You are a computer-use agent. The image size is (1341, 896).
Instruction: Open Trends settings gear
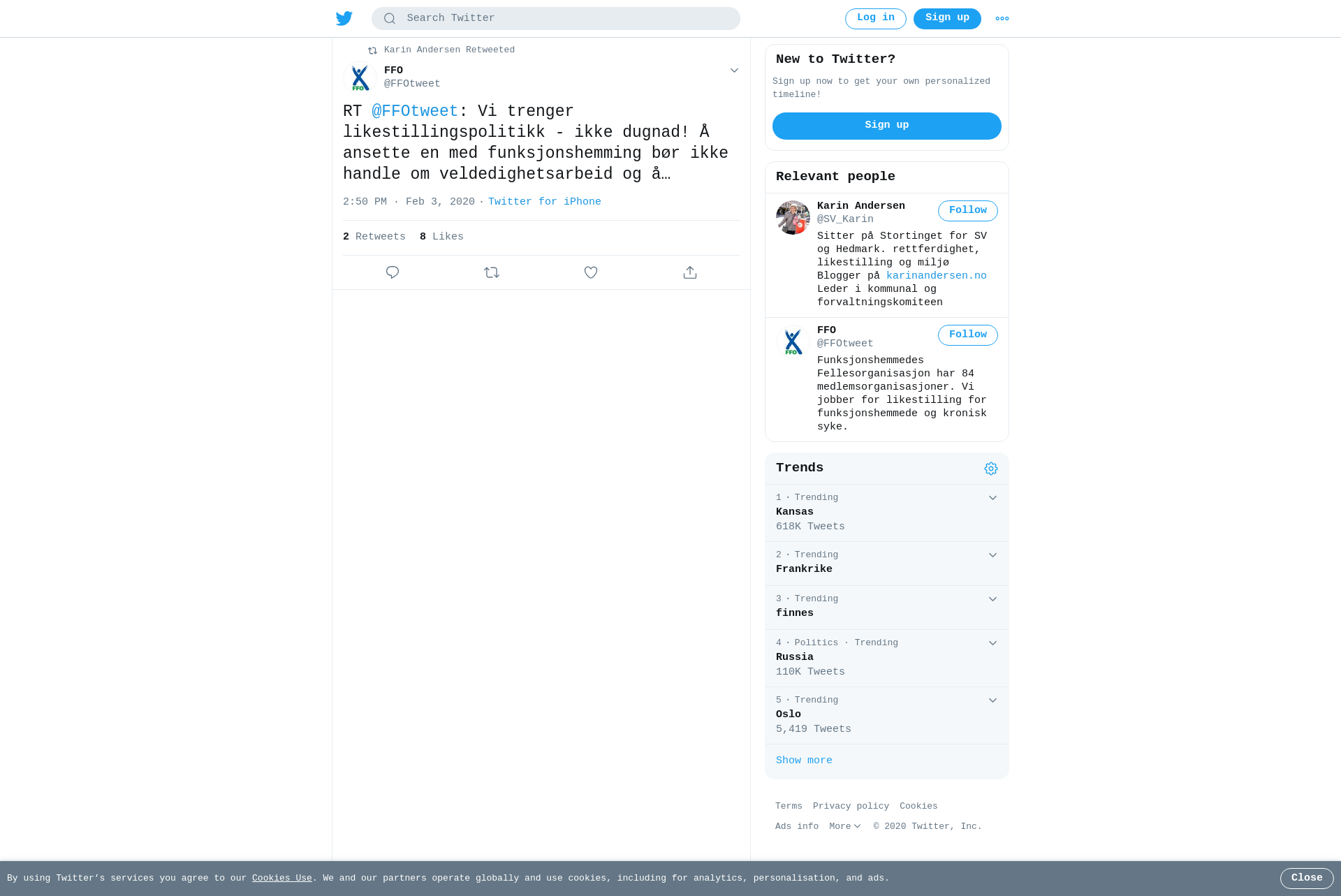[x=991, y=469]
